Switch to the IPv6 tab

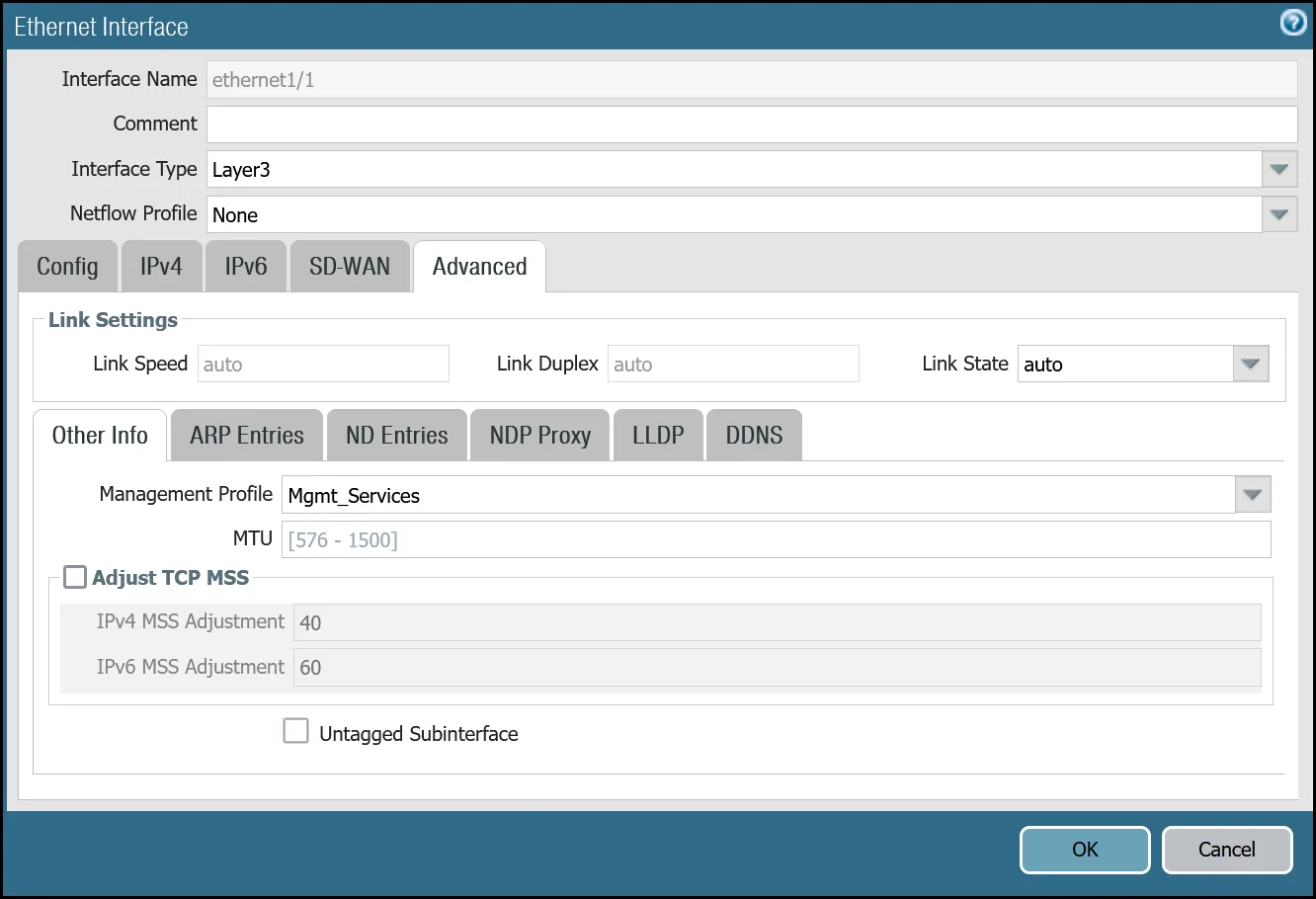(245, 266)
